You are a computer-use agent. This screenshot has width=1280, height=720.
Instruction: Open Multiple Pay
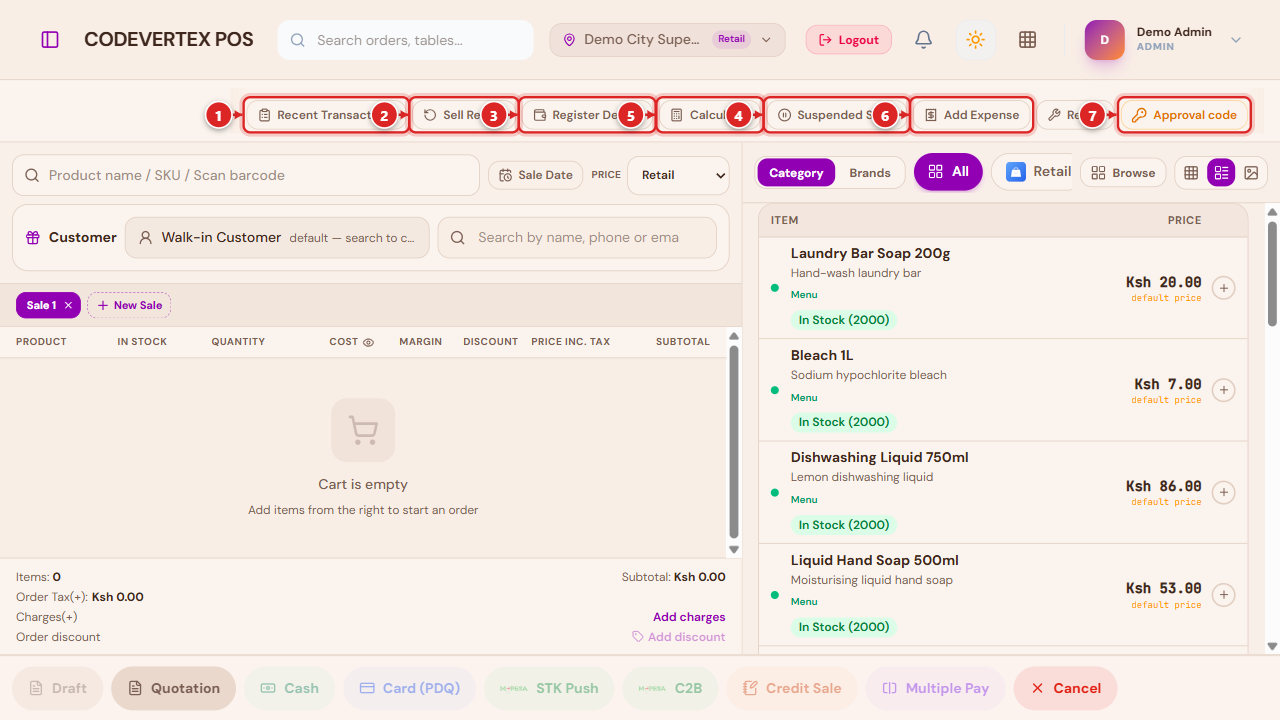[935, 688]
